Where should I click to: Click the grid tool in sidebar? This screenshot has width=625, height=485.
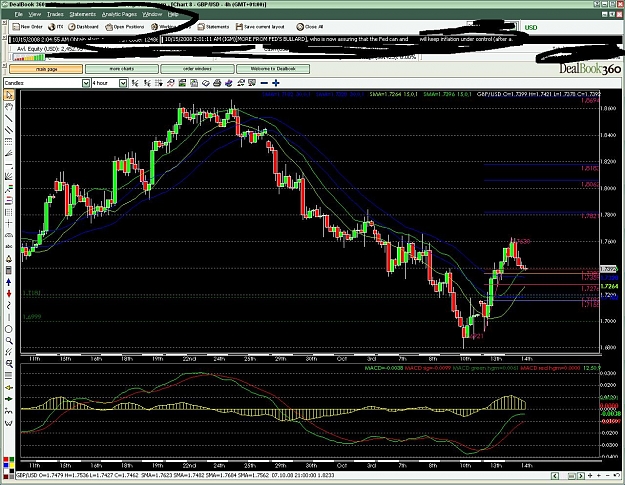pos(9,212)
